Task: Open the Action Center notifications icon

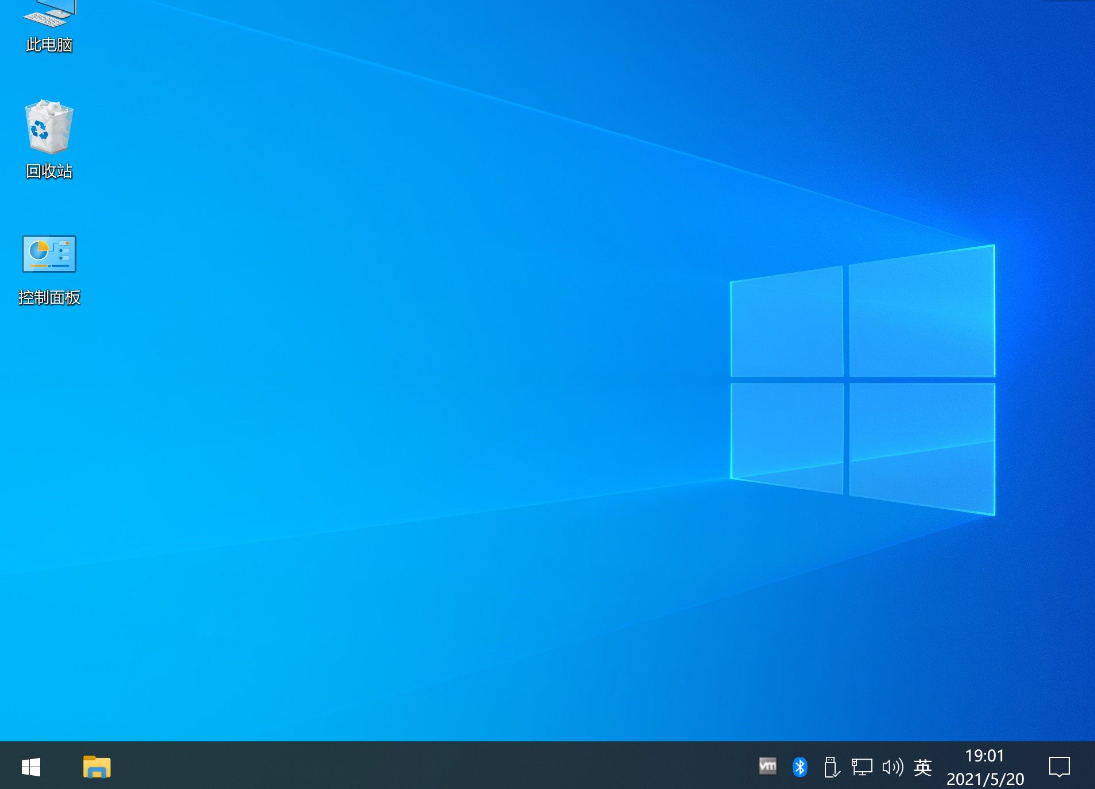Action: (x=1059, y=767)
